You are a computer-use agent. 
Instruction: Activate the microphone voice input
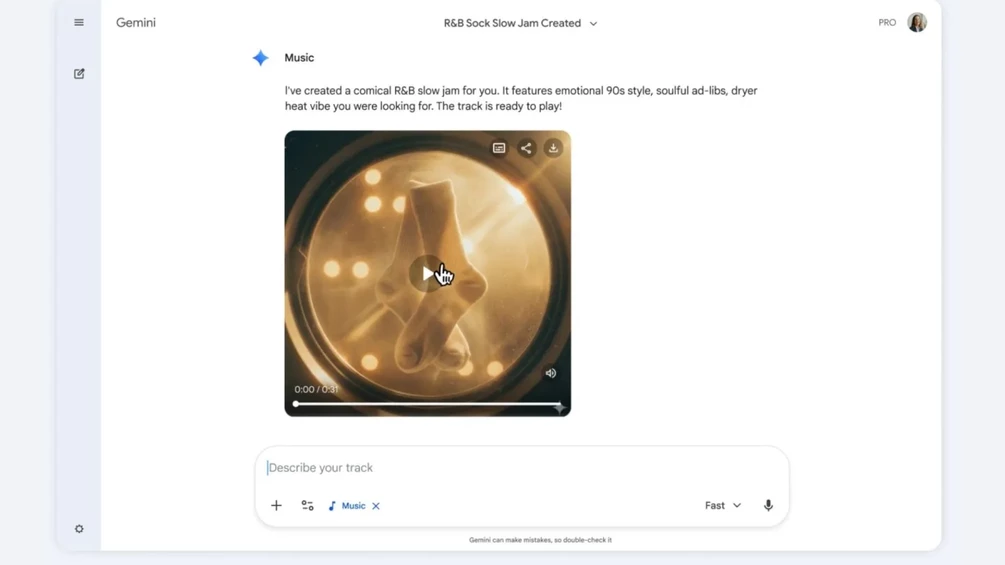click(x=768, y=505)
